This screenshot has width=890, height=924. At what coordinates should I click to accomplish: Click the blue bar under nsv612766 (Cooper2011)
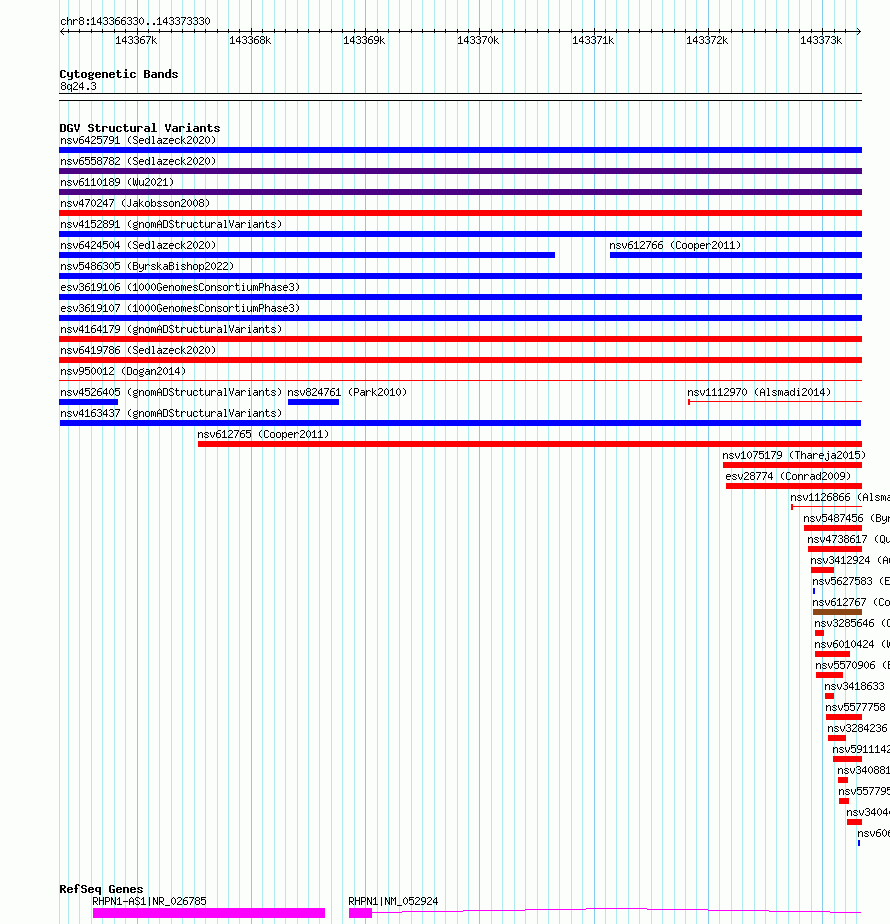tap(736, 255)
